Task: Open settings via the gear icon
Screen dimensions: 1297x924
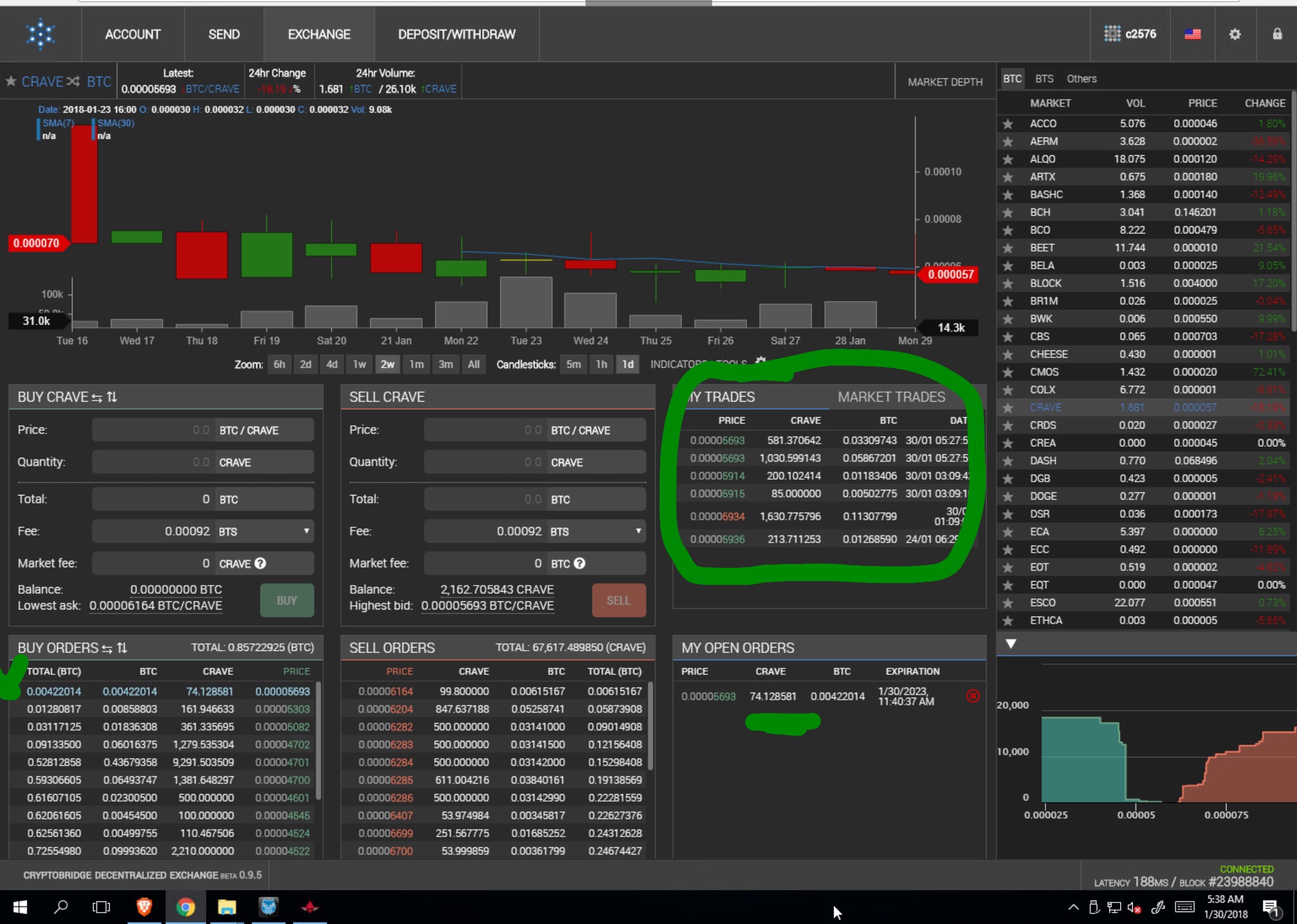Action: pyautogui.click(x=1235, y=34)
